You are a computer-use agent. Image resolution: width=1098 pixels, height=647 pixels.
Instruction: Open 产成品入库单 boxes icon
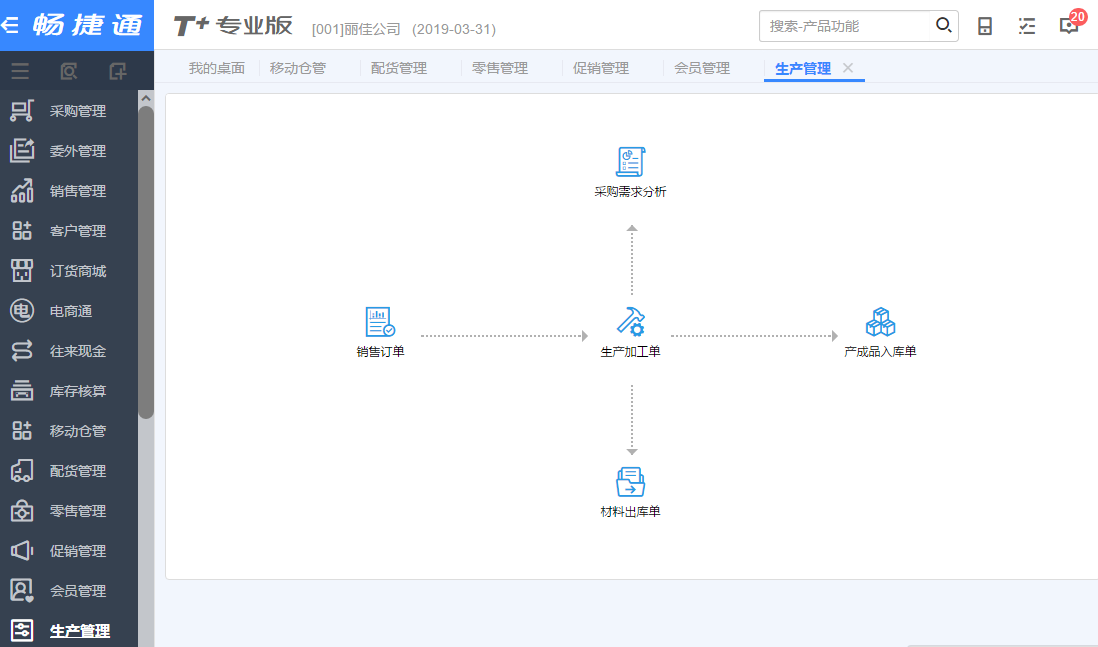click(x=880, y=322)
